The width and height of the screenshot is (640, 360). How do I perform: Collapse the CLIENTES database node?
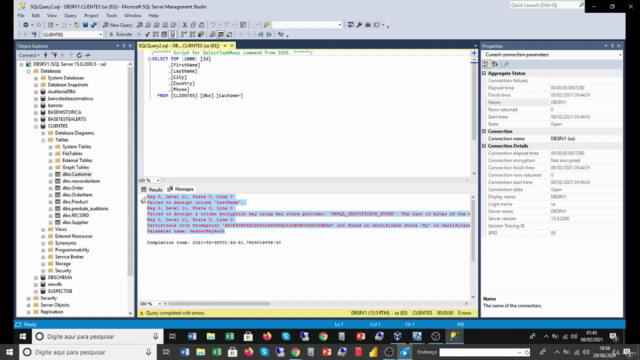pos(36,126)
